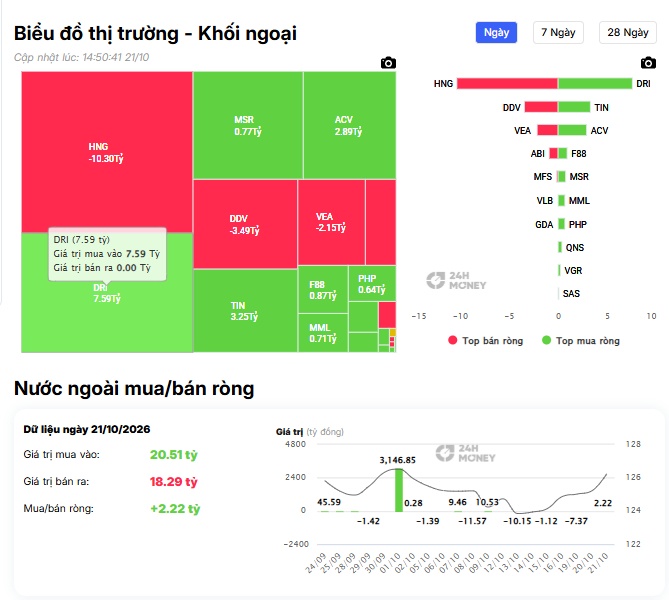Select the ACV 2.89Tỷ treemap tile
The width and height of the screenshot is (669, 600).
[349, 125]
